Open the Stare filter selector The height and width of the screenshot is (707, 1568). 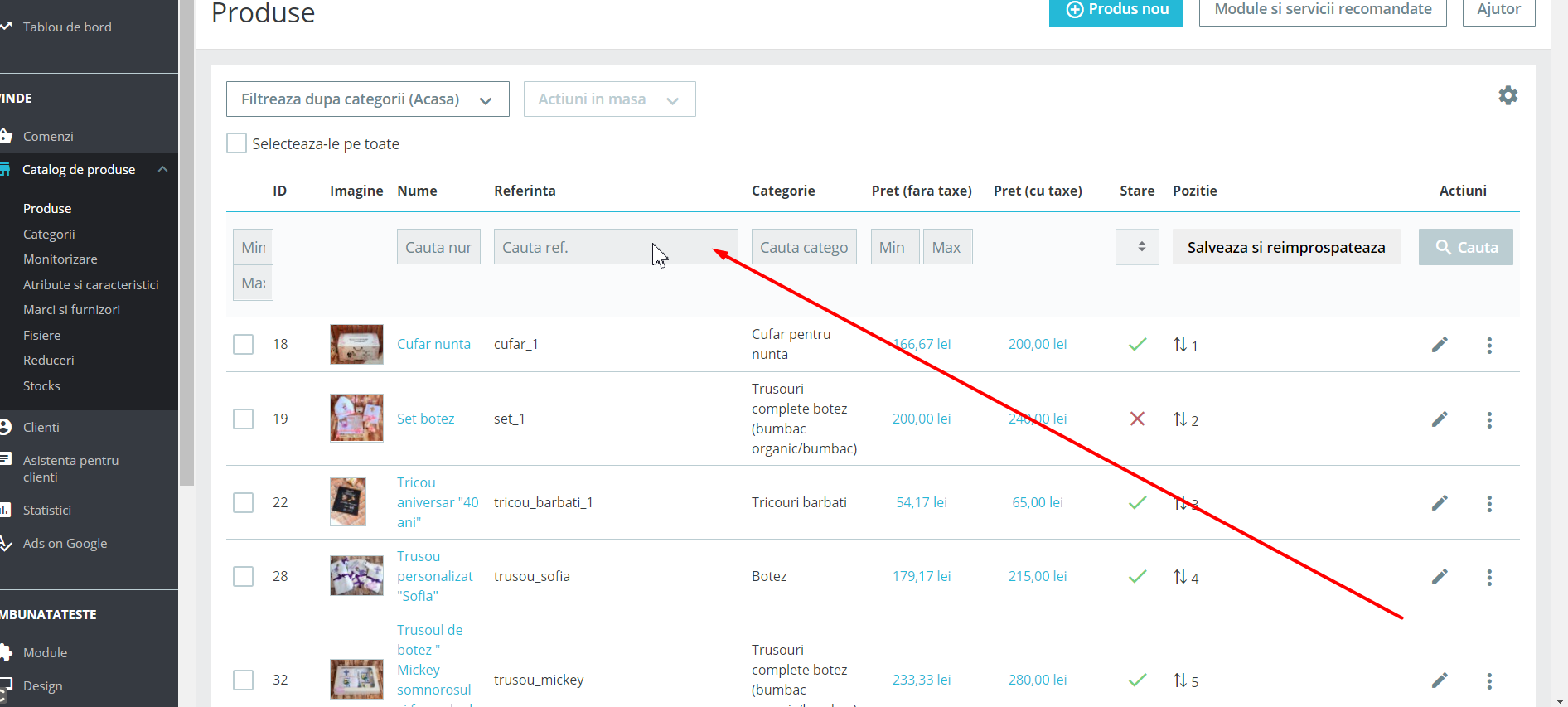tap(1137, 247)
